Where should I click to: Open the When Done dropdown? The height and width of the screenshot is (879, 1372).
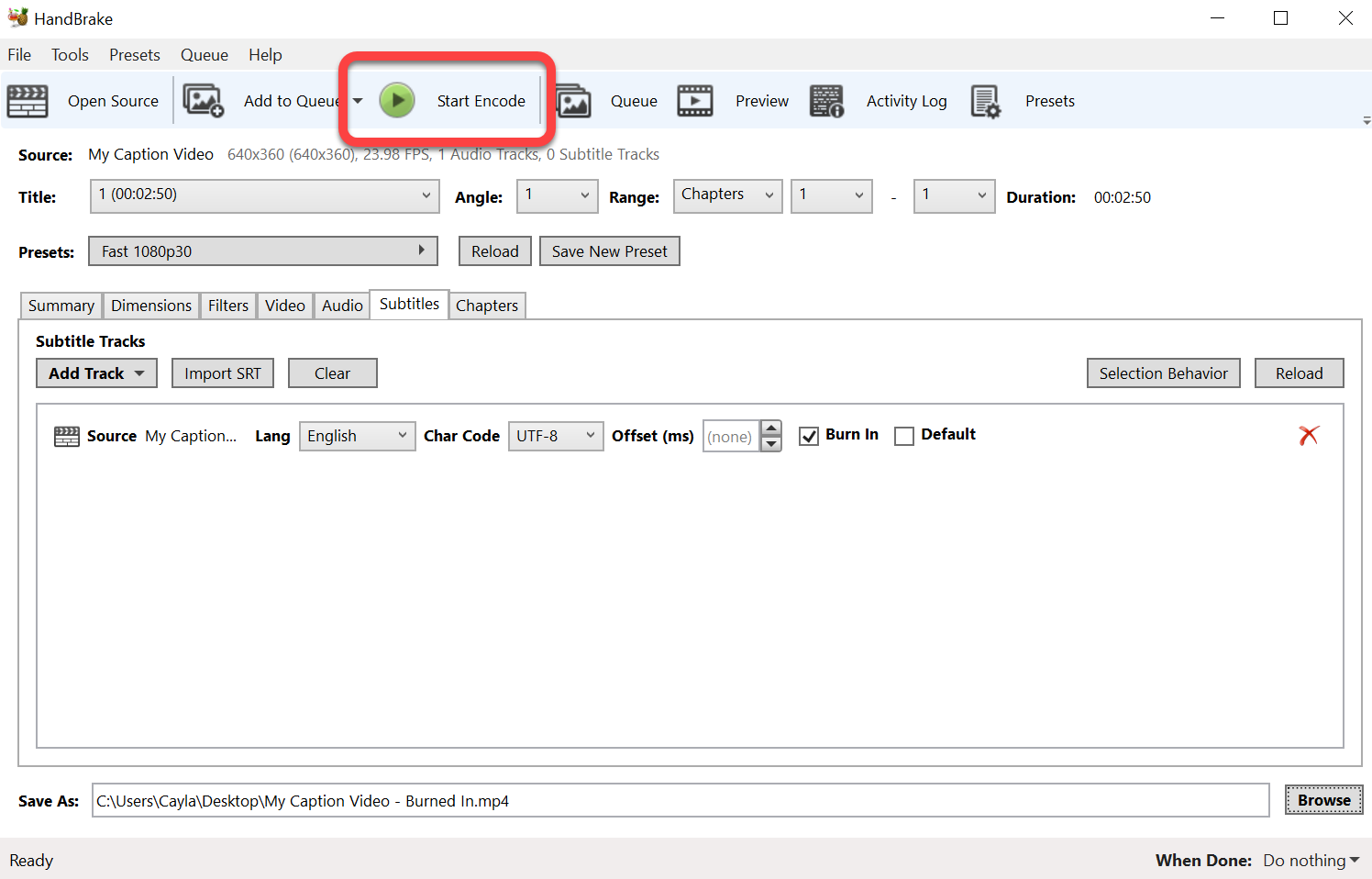pos(1311,861)
